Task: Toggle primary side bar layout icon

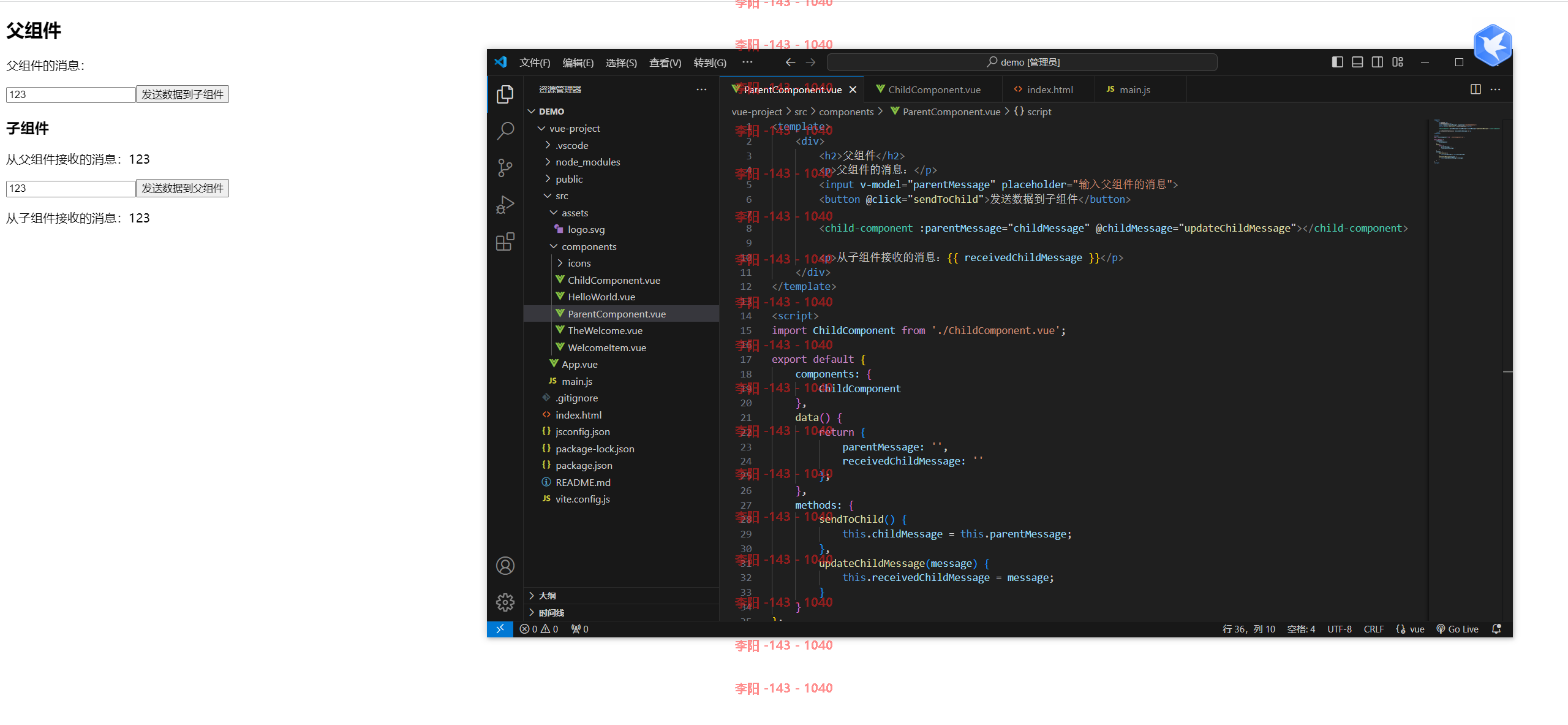Action: pos(1337,62)
